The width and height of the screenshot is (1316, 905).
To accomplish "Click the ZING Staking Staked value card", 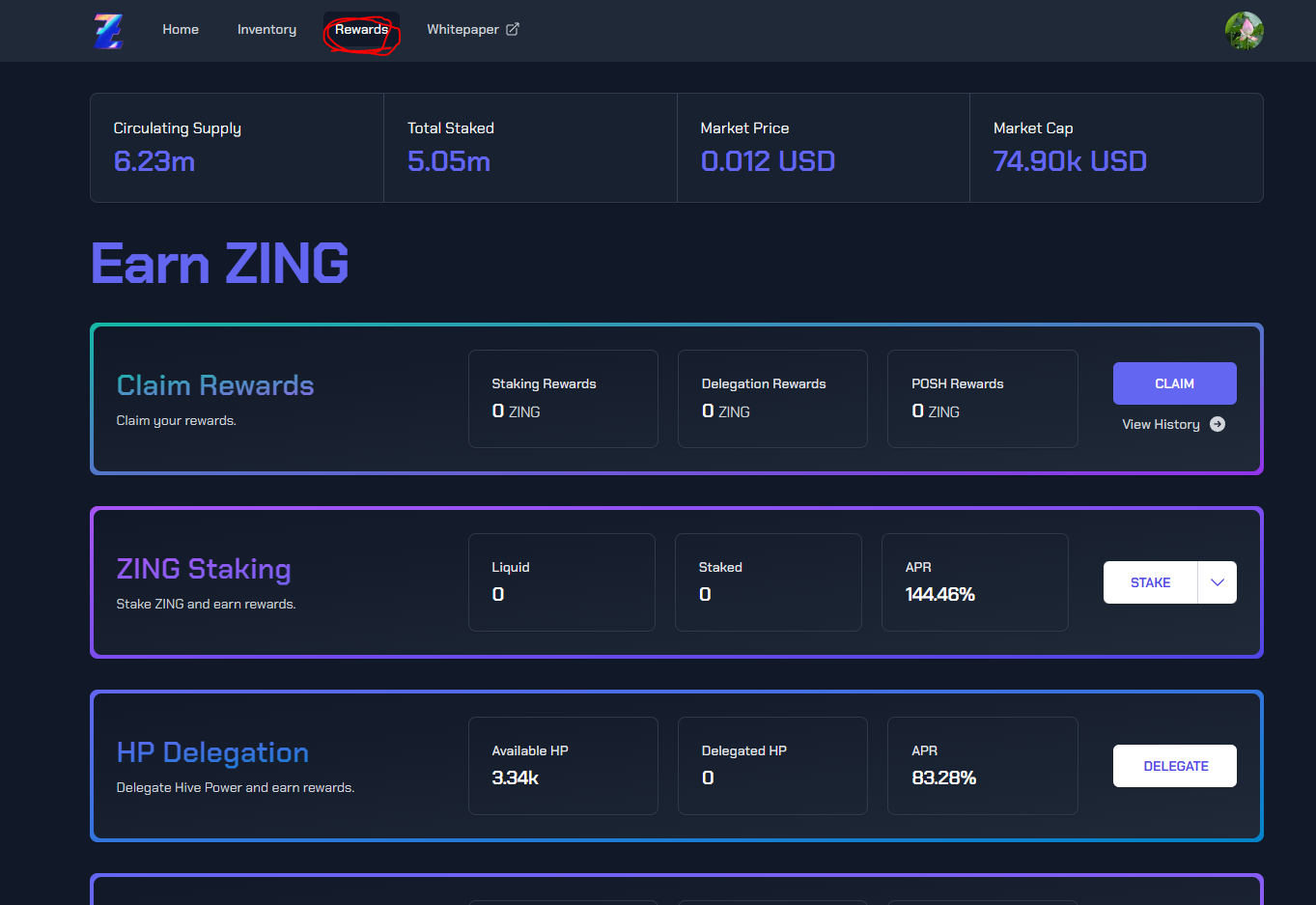I will (x=769, y=582).
